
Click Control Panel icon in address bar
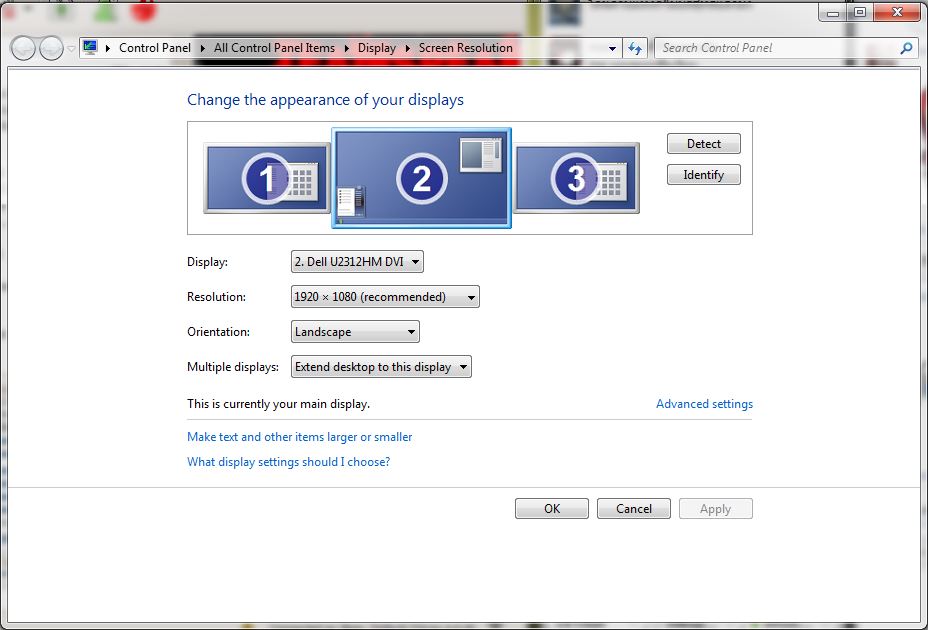click(x=90, y=47)
